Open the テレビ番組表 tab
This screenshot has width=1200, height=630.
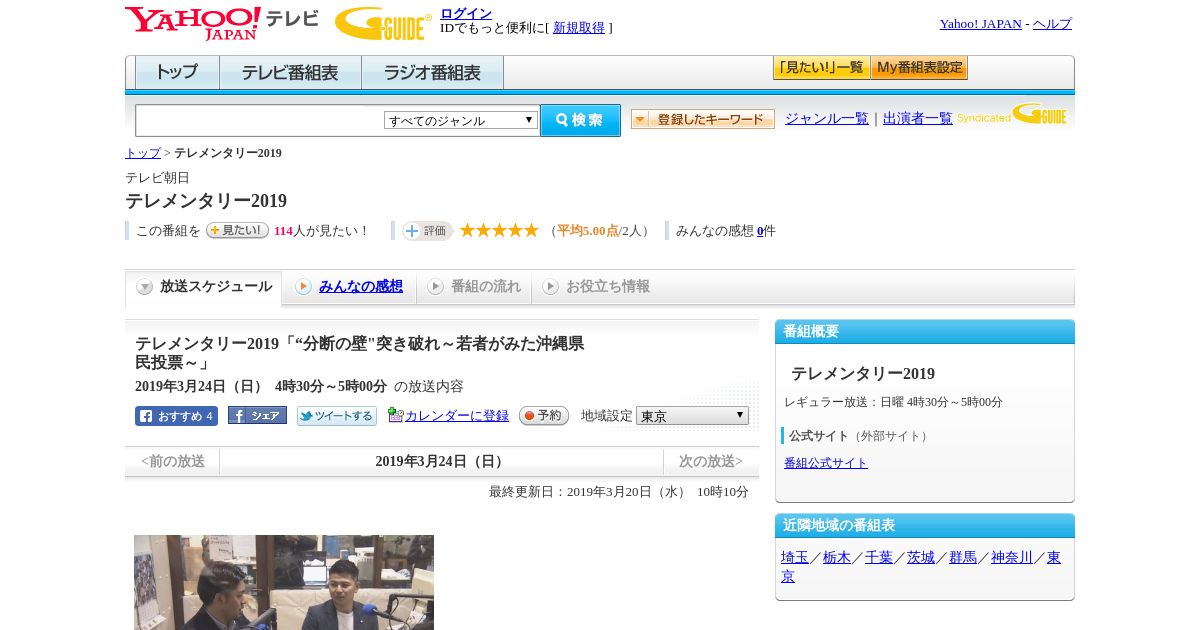[290, 73]
